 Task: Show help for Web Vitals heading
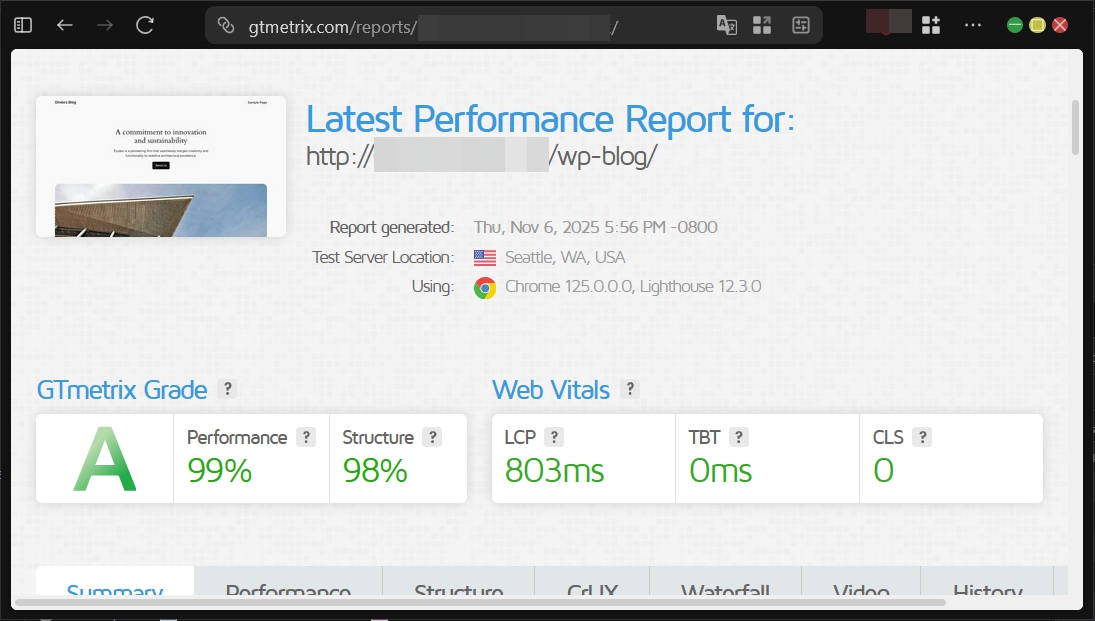(630, 389)
